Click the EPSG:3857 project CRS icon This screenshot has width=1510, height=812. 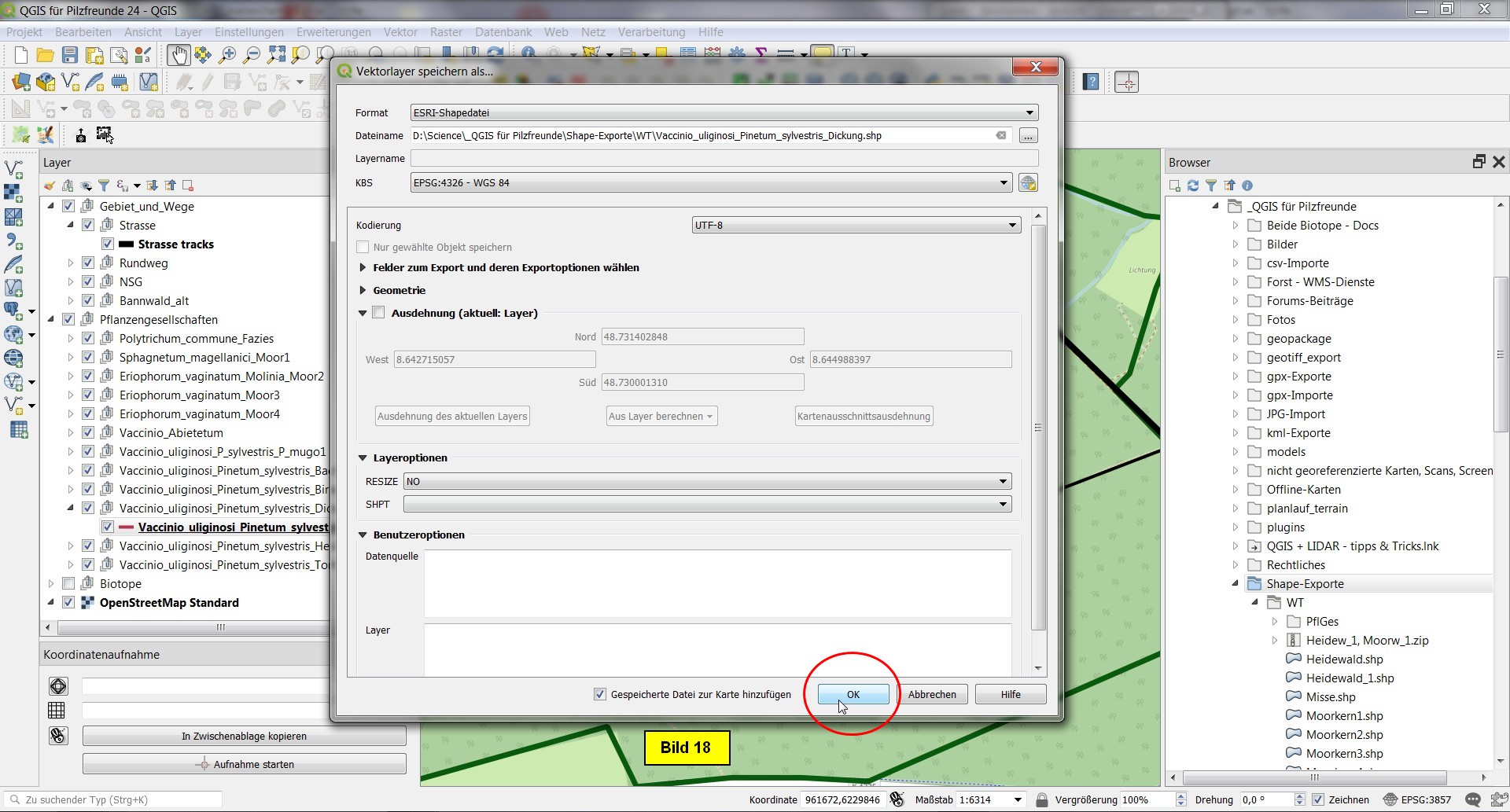pos(1390,799)
